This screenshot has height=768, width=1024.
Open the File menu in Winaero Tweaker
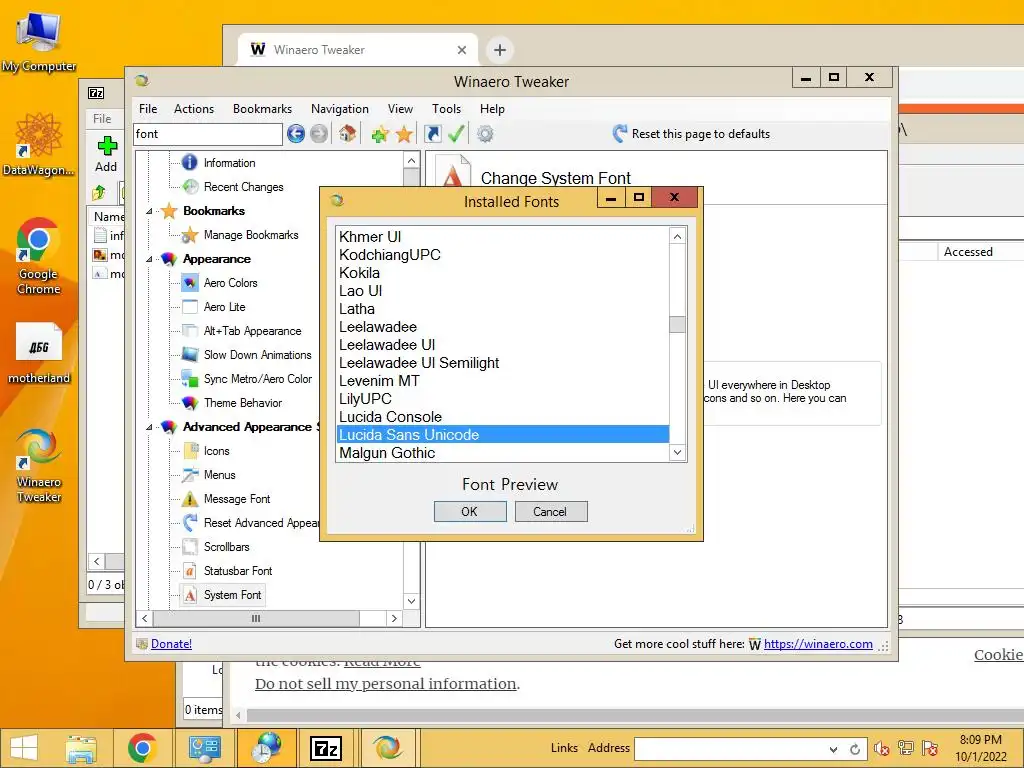pyautogui.click(x=148, y=109)
